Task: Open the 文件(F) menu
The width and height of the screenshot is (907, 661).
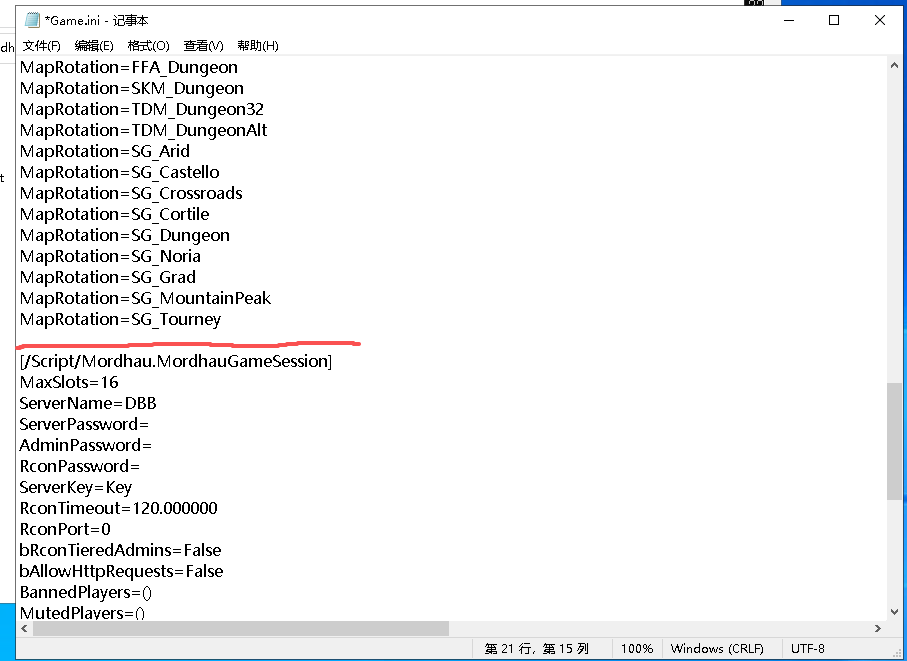Action: tap(41, 46)
